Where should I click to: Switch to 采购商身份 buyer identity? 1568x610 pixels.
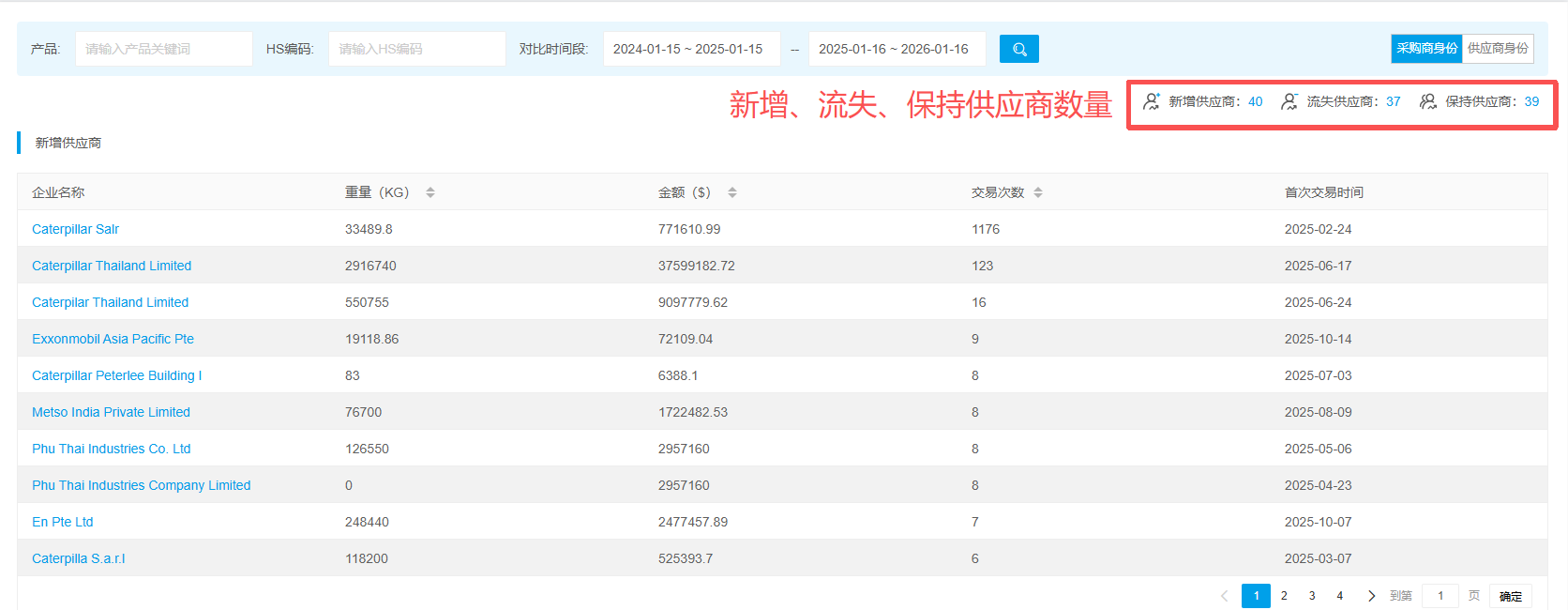(1426, 49)
